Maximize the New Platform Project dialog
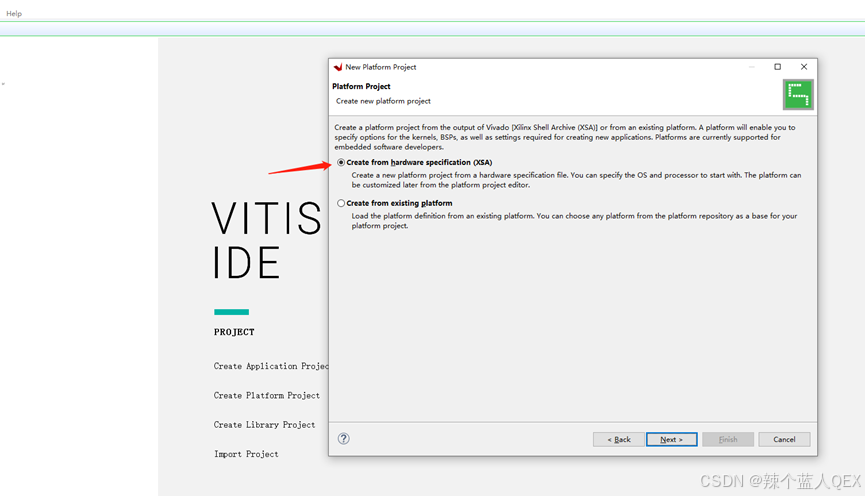Viewport: 865px width, 496px height. pos(777,67)
